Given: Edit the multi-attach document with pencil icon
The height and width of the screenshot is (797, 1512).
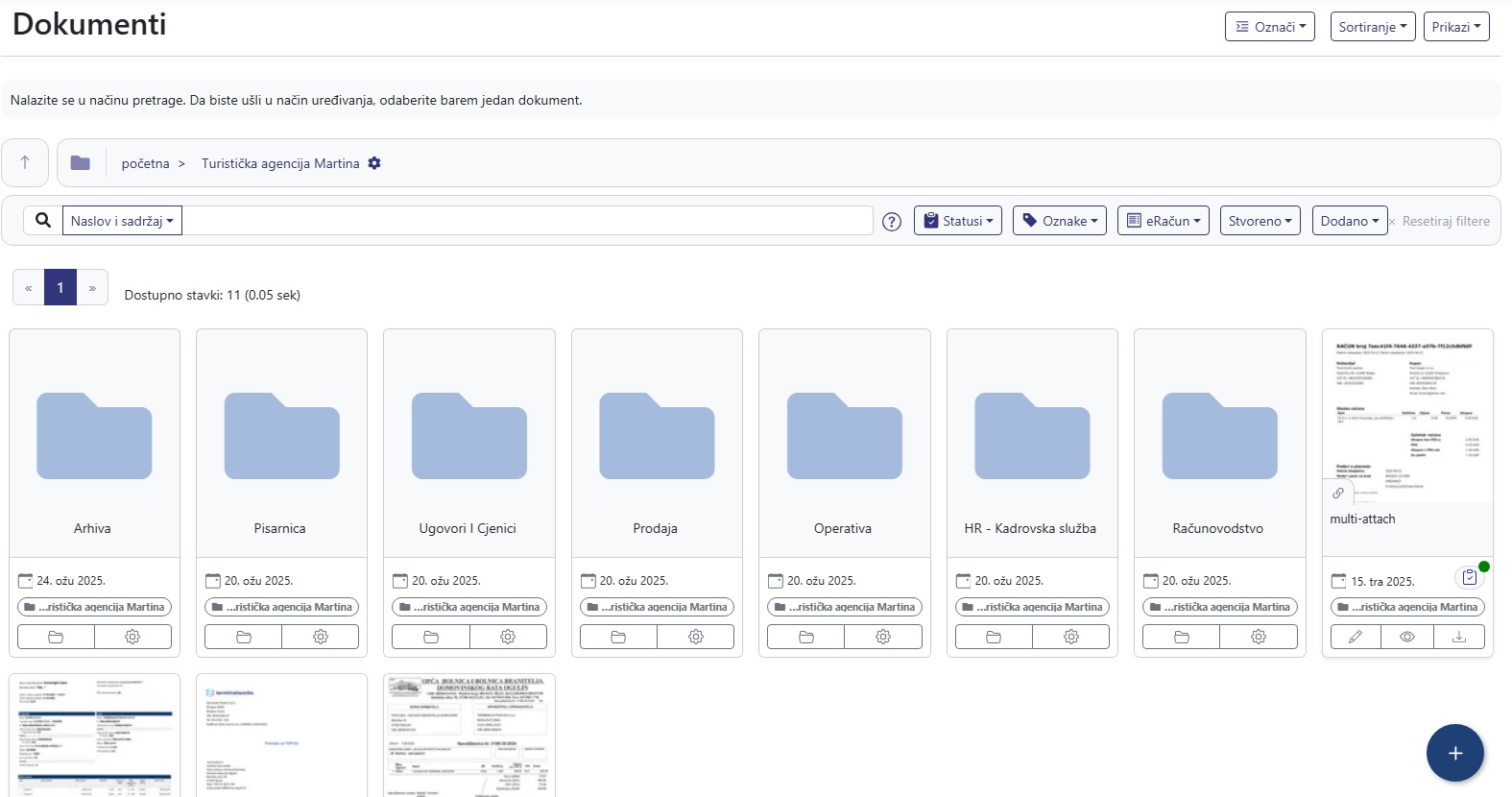Looking at the screenshot, I should point(1356,637).
